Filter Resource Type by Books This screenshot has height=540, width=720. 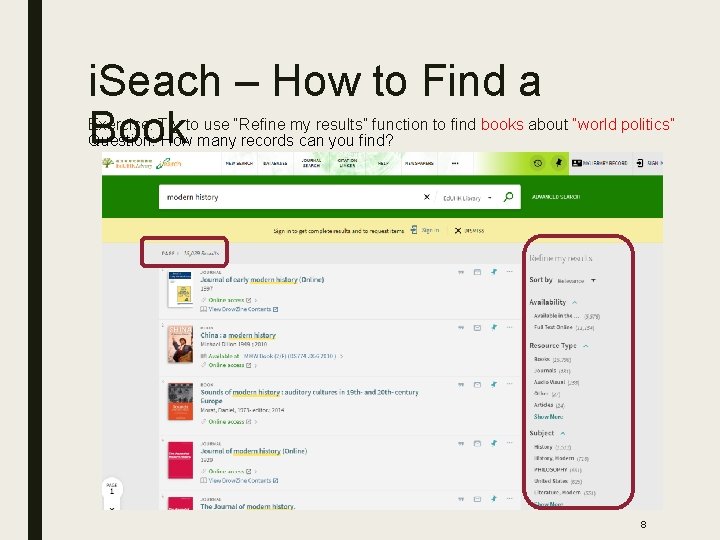(x=552, y=359)
